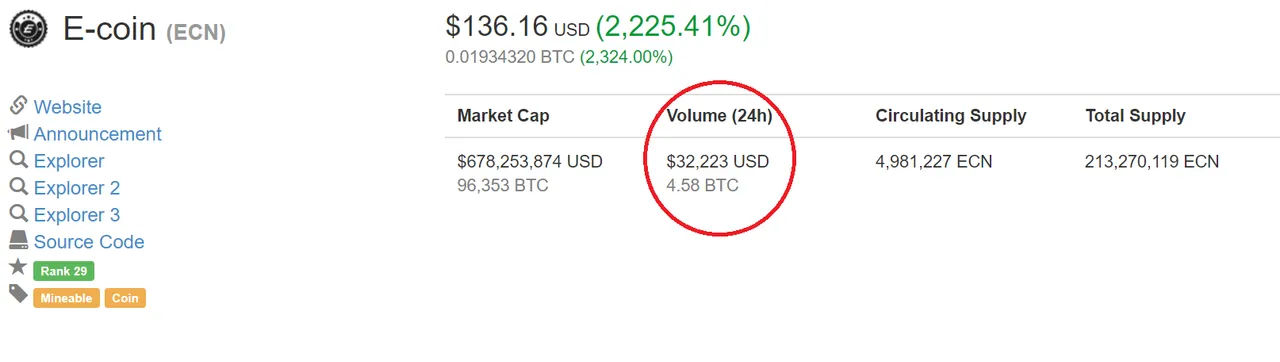Click the magnifier icon beside Explorer 3
The height and width of the screenshot is (362, 1280).
pos(18,214)
